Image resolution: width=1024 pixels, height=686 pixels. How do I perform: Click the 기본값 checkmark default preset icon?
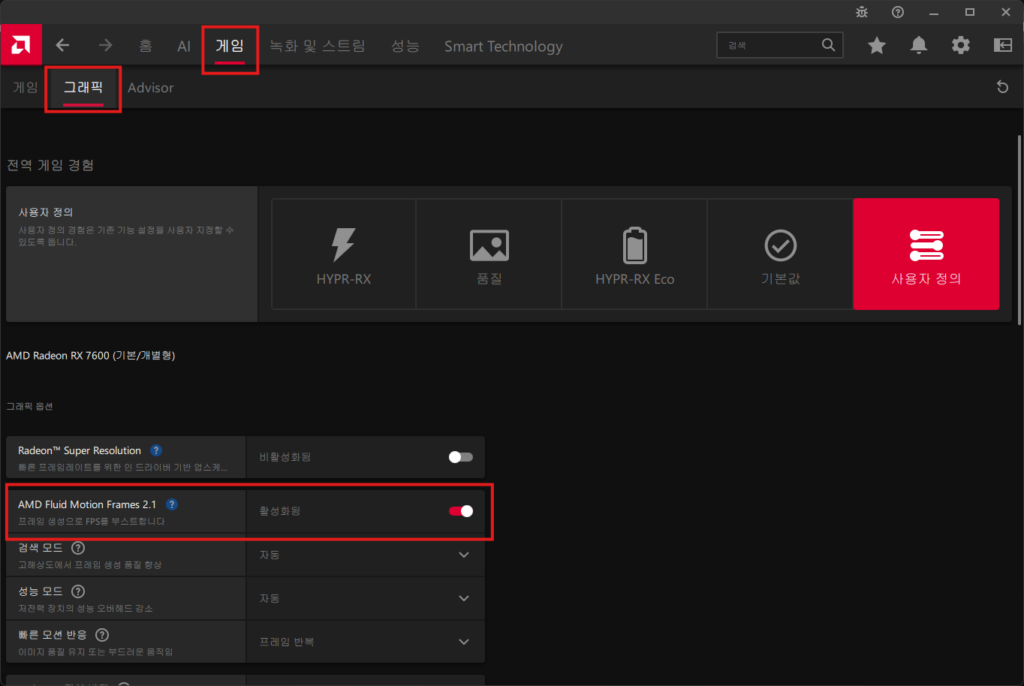(780, 243)
